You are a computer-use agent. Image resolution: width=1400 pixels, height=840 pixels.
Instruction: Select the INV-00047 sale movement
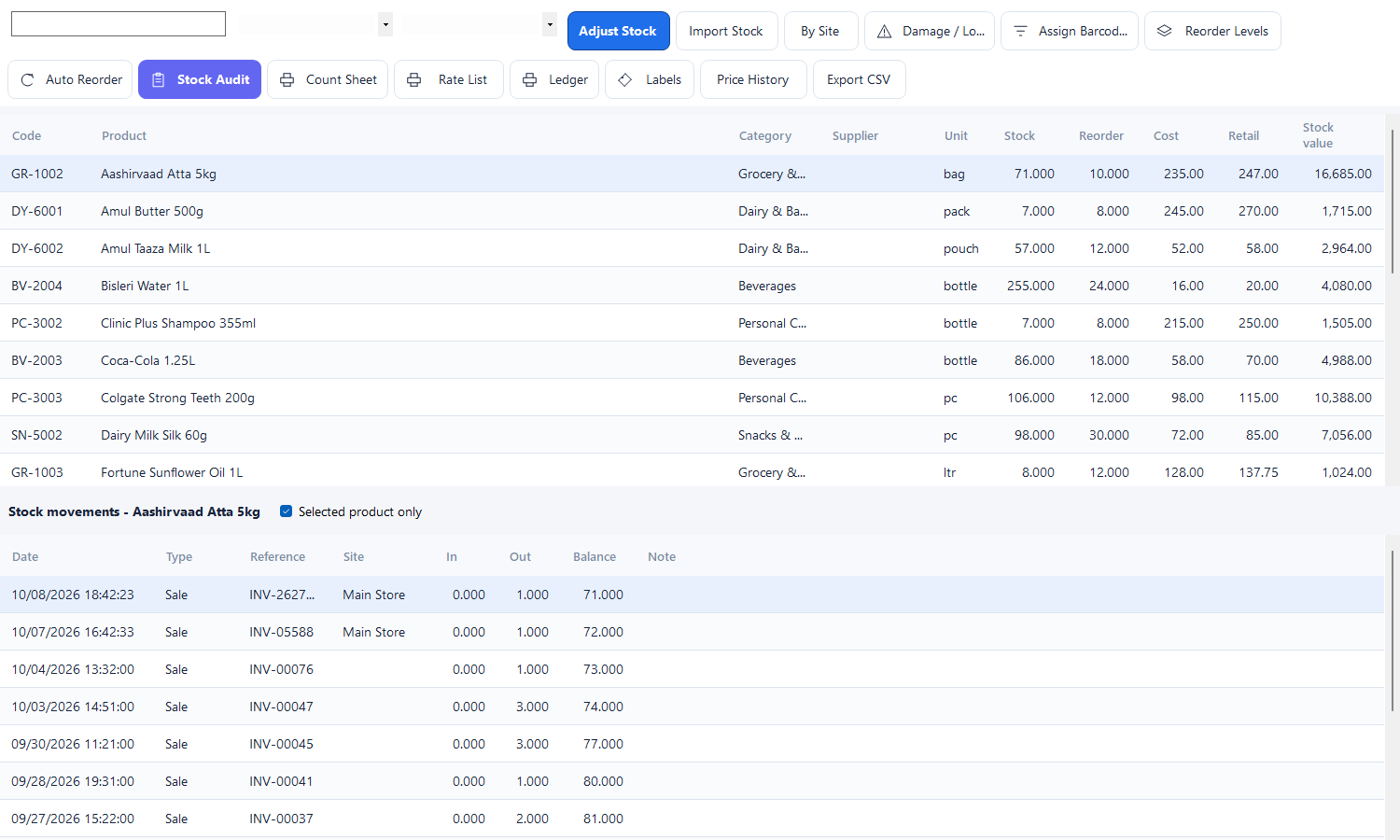click(692, 707)
